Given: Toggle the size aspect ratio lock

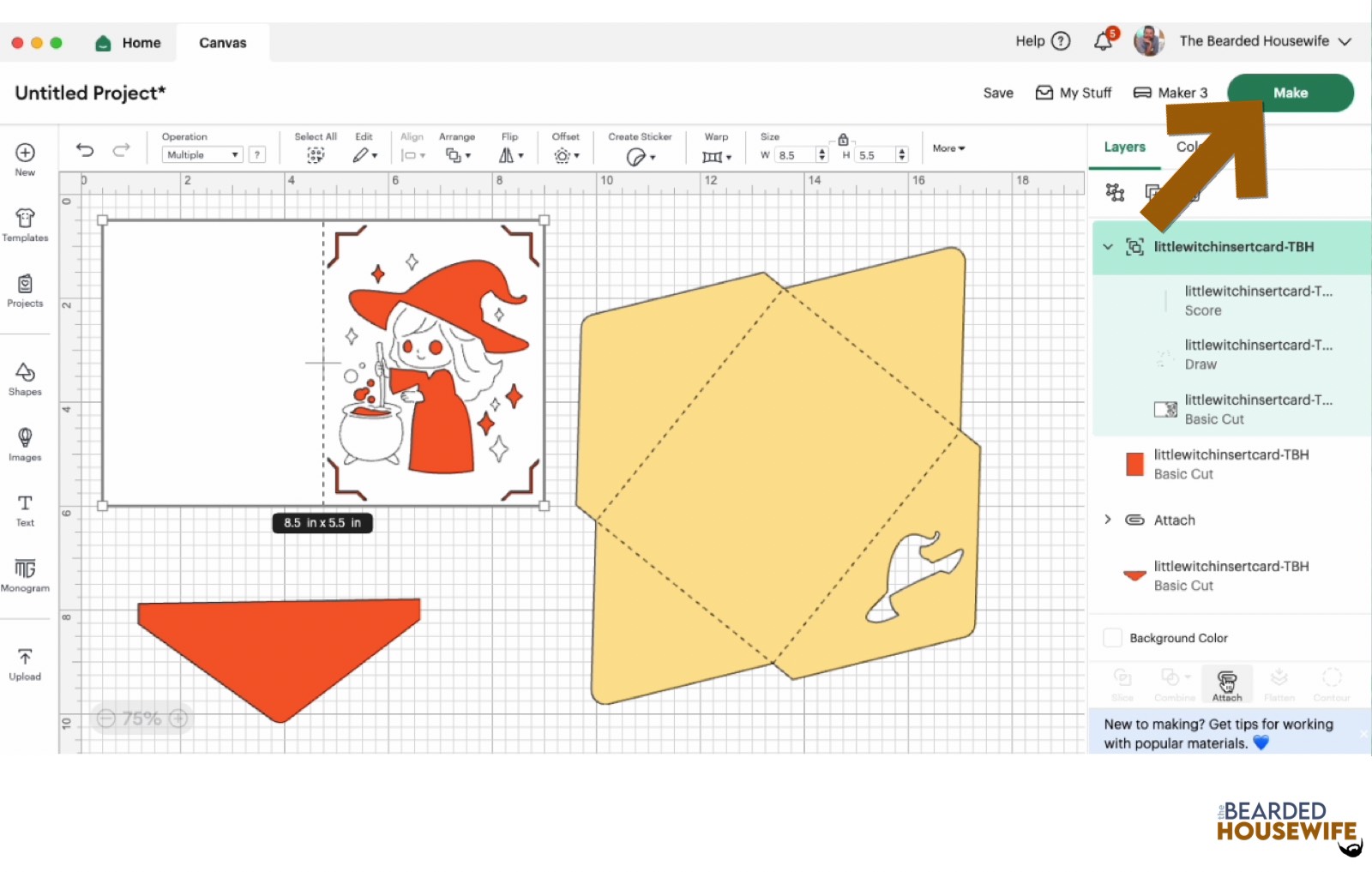Looking at the screenshot, I should [x=843, y=140].
